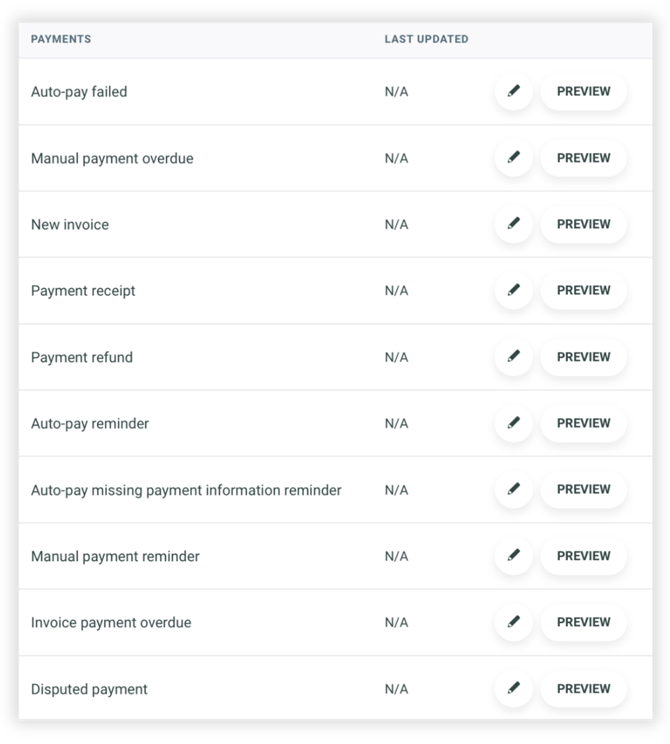
Task: Edit the Disputed payment template
Action: click(x=513, y=688)
